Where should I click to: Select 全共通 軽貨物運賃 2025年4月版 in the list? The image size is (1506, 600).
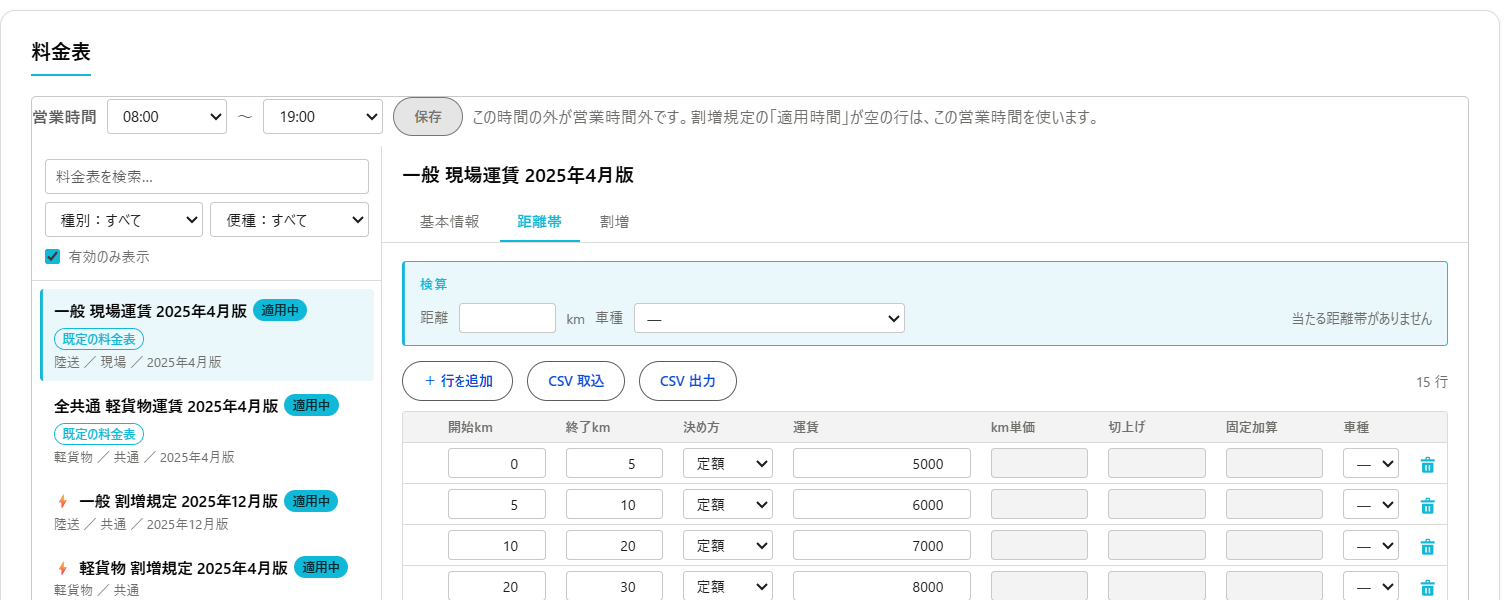click(x=207, y=430)
